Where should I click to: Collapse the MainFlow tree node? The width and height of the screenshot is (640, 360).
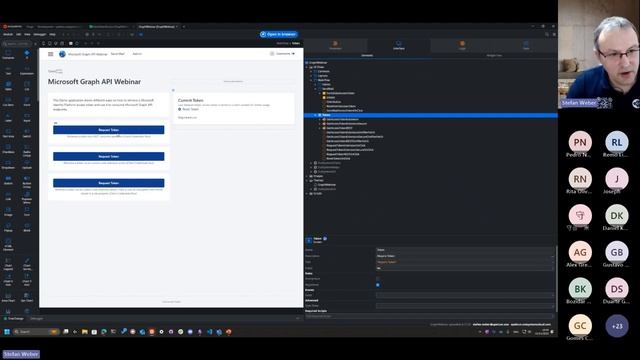(311, 80)
